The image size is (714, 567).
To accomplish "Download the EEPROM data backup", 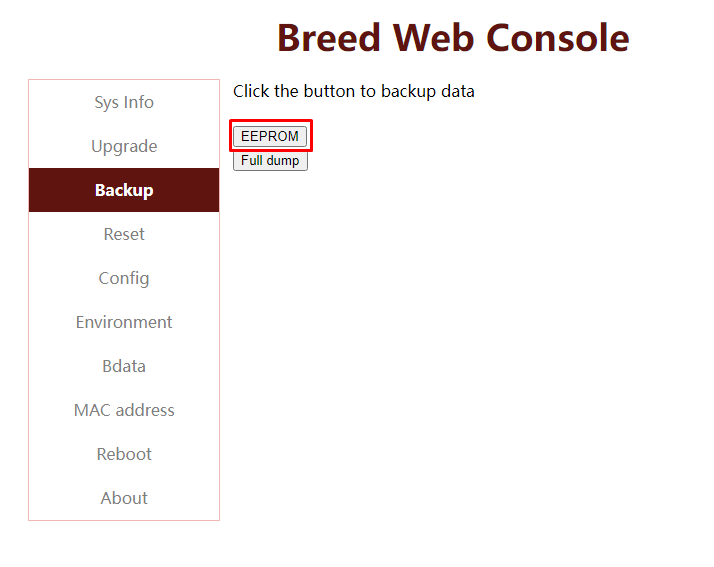I will (x=270, y=136).
